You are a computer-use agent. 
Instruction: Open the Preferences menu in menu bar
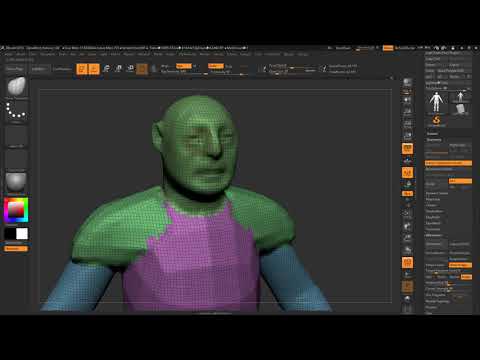(x=188, y=54)
